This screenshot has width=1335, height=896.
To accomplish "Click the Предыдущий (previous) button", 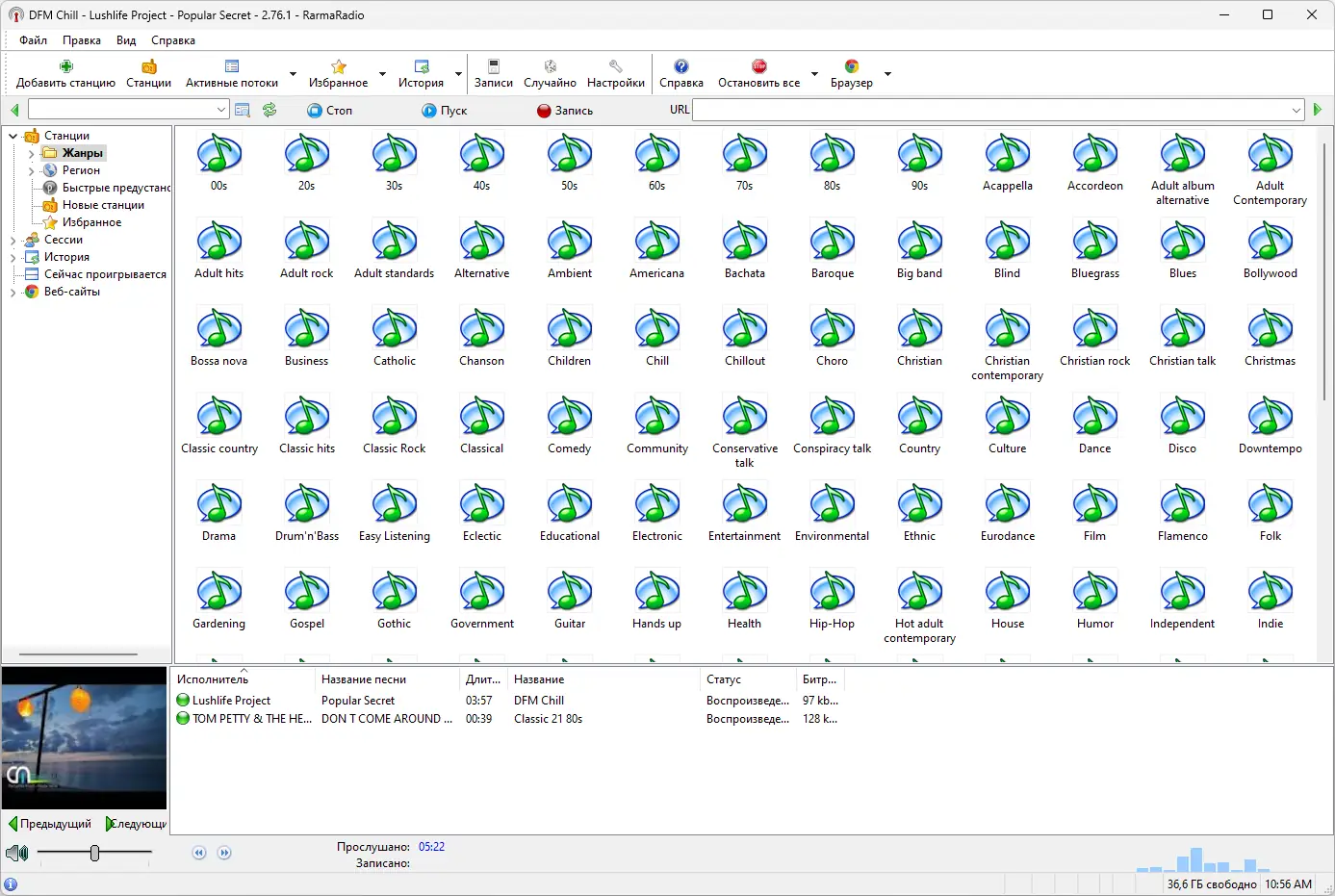I will [x=50, y=824].
